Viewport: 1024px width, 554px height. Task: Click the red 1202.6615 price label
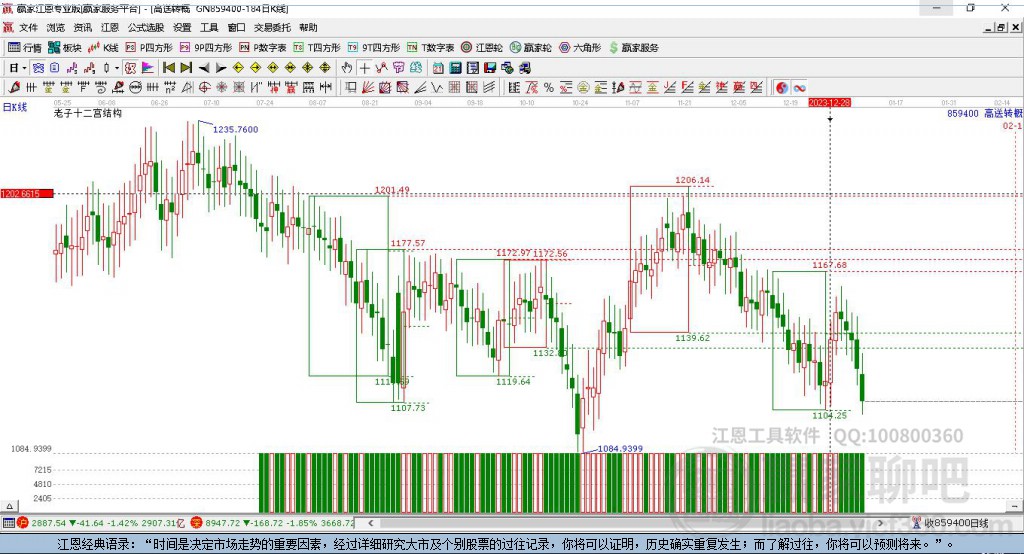click(x=27, y=194)
